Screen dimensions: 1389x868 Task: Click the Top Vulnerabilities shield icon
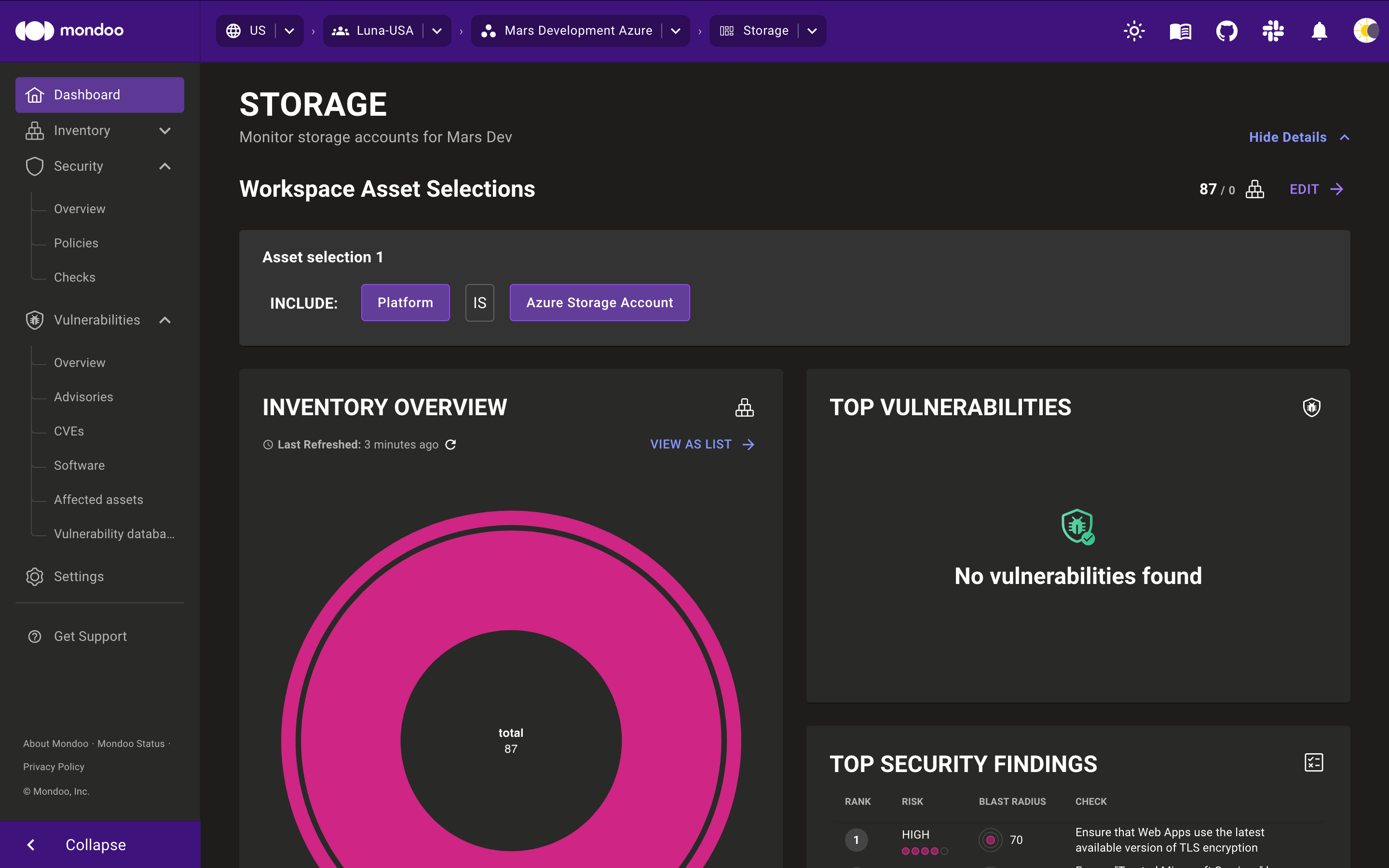(1311, 407)
